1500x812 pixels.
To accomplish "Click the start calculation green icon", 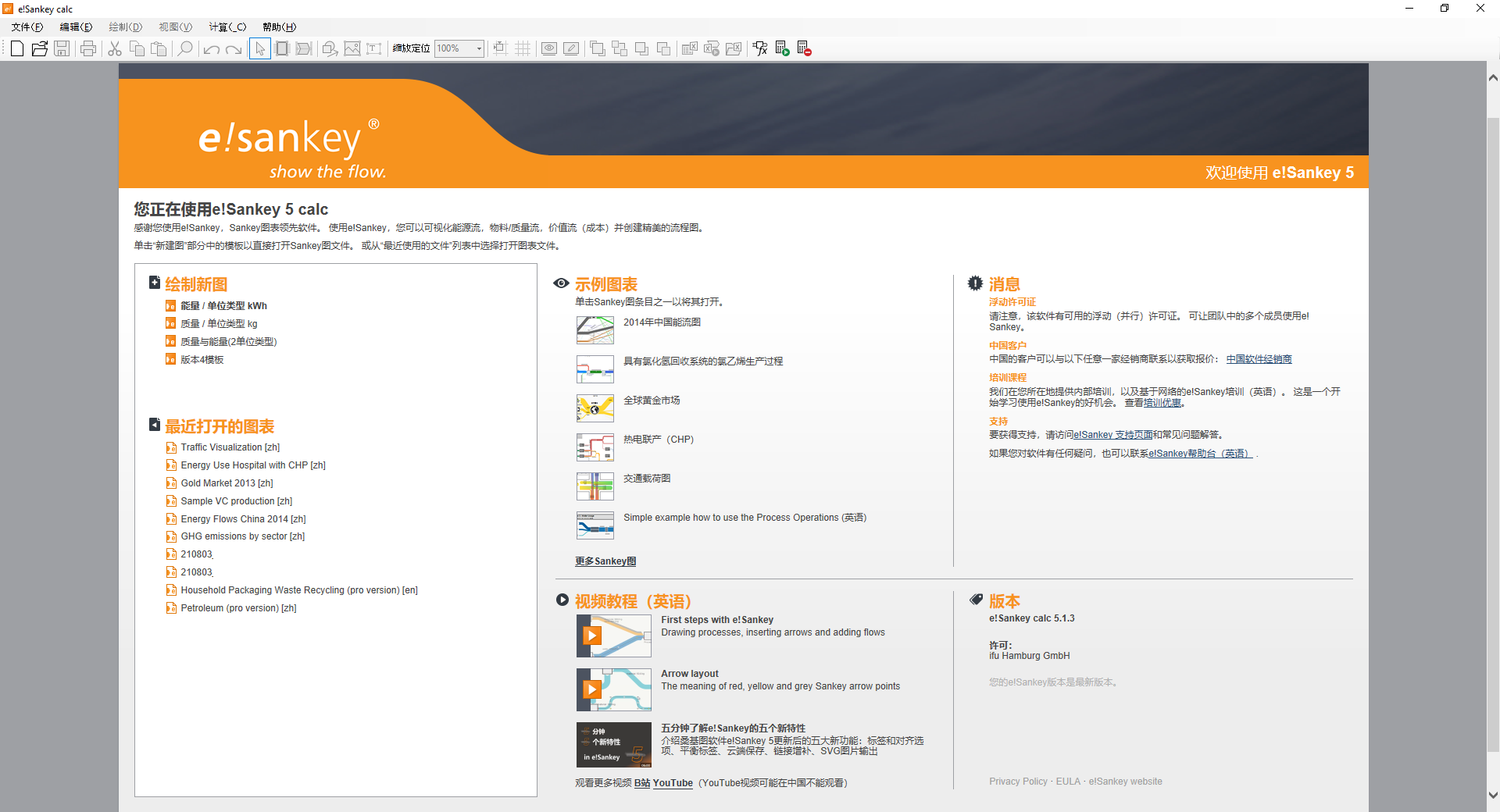I will pyautogui.click(x=782, y=48).
